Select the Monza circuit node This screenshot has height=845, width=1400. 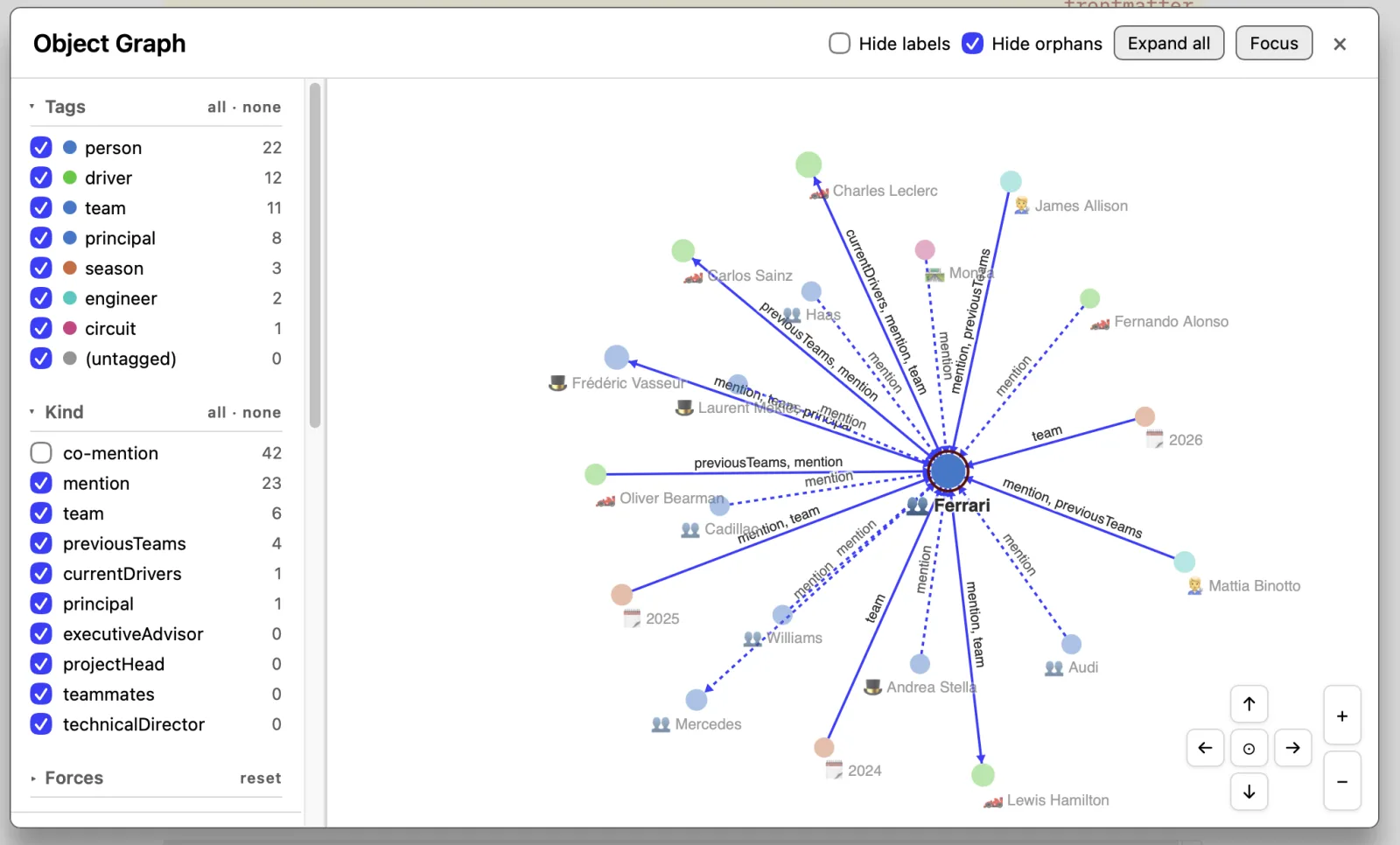point(925,250)
